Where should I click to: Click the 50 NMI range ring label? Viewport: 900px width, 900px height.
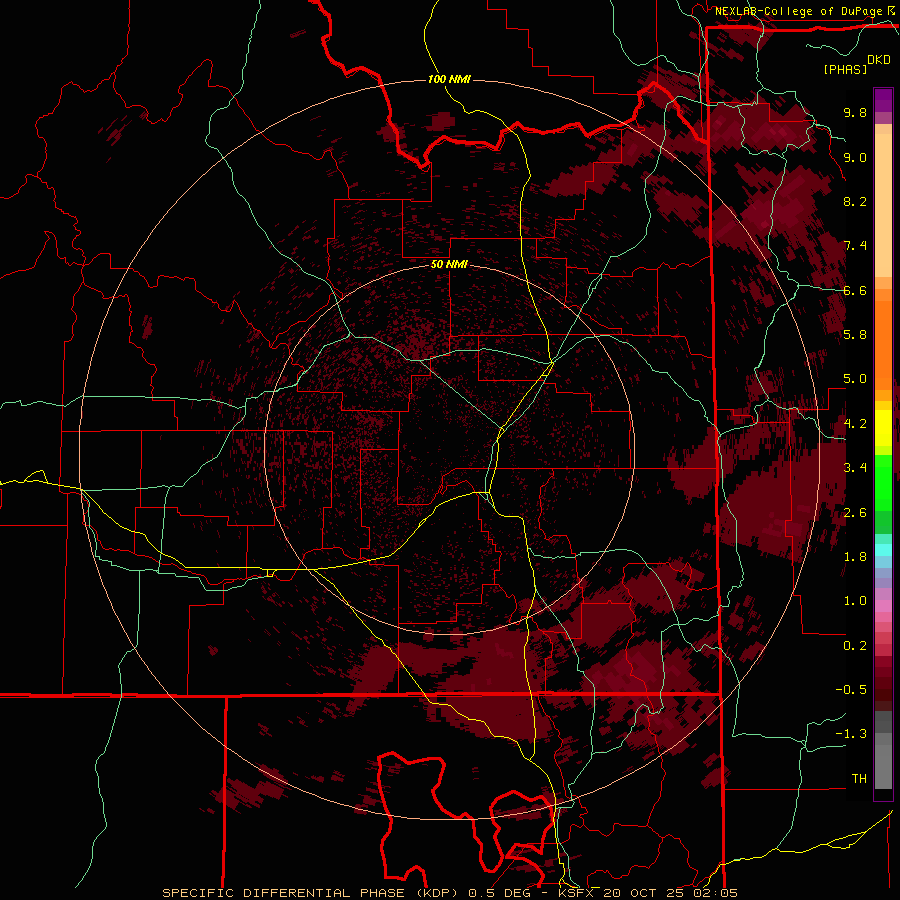point(449,264)
